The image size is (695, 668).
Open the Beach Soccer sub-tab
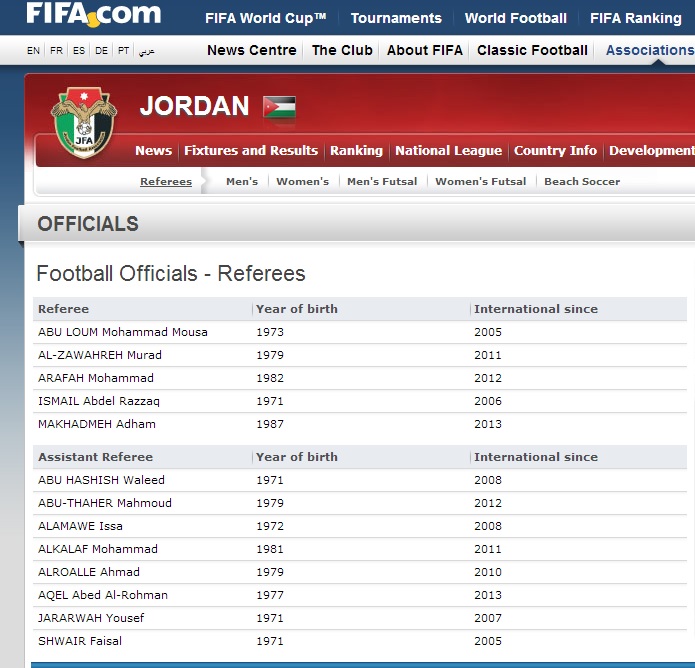[x=582, y=182]
